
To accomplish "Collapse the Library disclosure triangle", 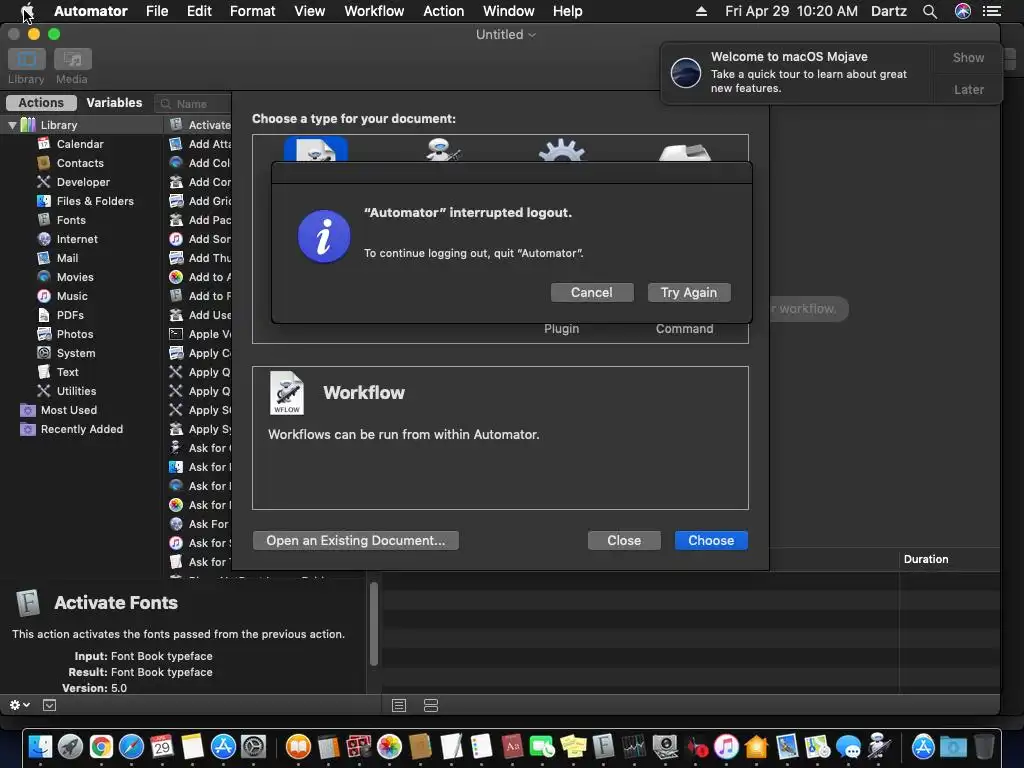I will pos(12,125).
